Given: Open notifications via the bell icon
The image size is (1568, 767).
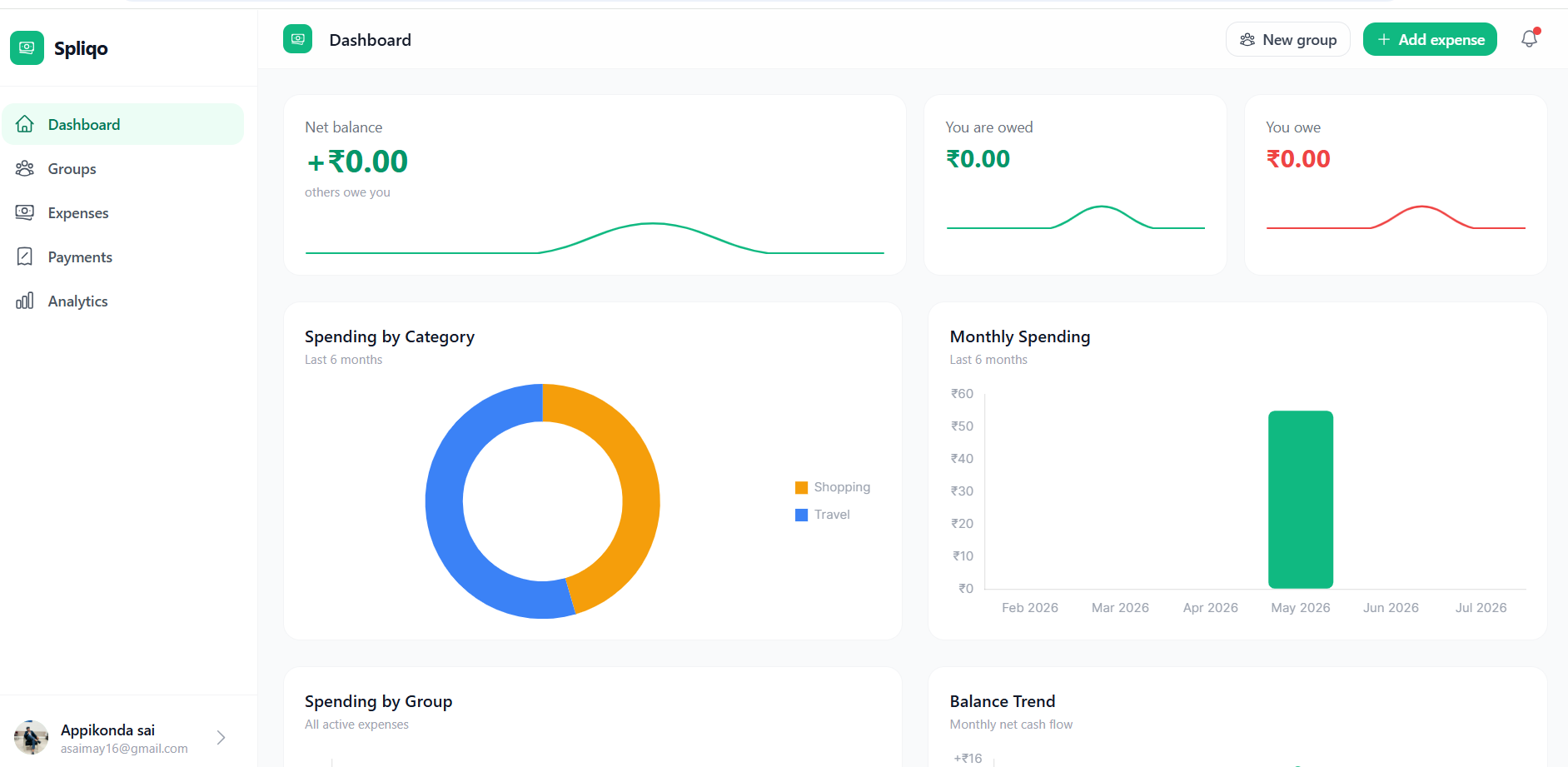Looking at the screenshot, I should coord(1530,39).
